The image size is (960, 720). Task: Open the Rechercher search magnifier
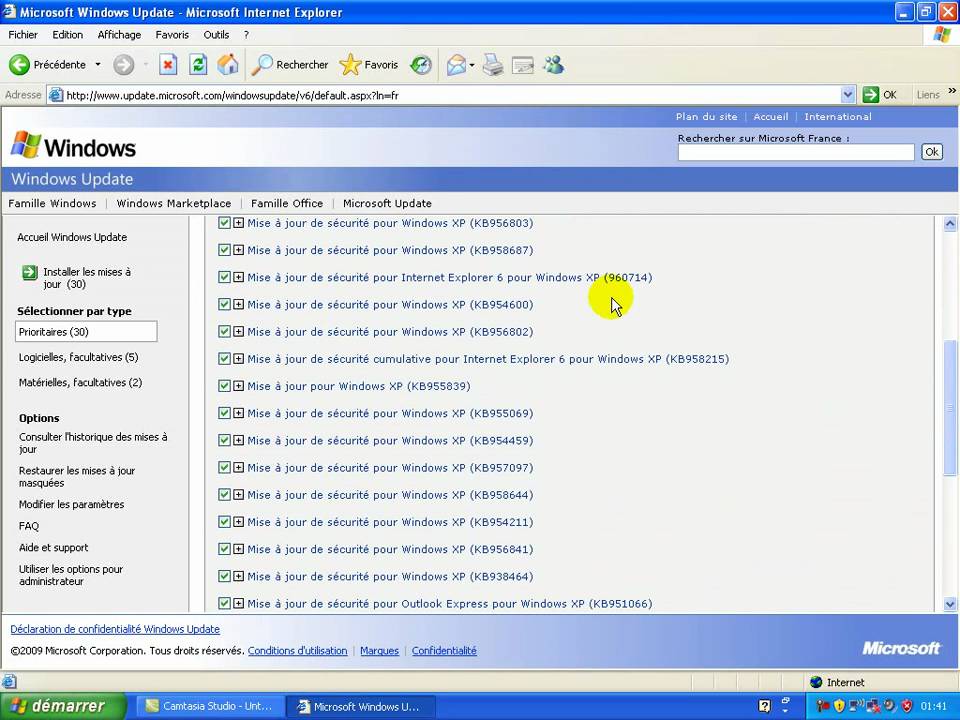click(262, 64)
